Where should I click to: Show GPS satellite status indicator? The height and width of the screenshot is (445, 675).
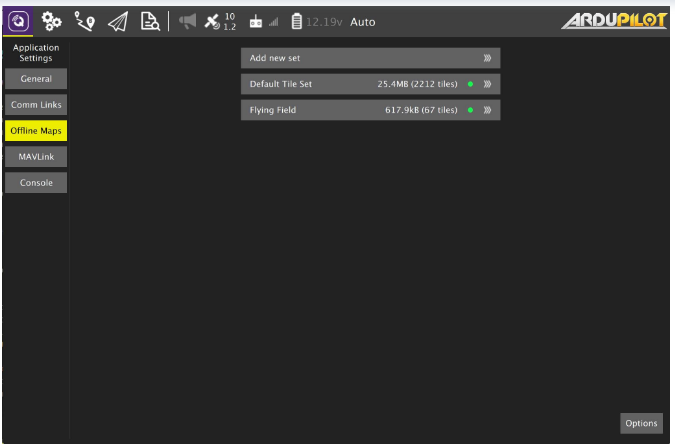click(x=218, y=21)
